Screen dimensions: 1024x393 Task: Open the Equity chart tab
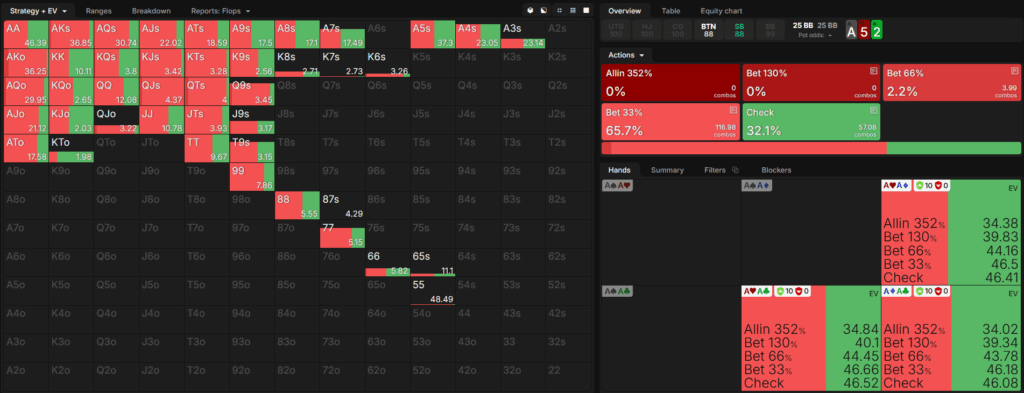721,11
